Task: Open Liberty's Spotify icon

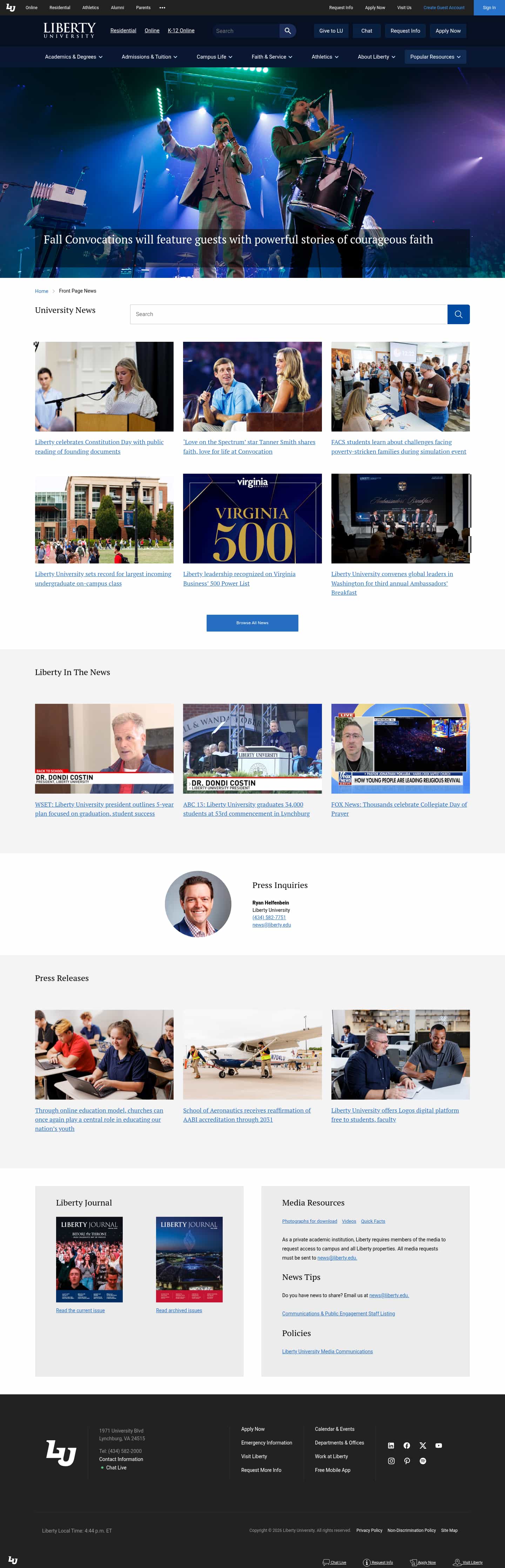Action: (423, 1461)
